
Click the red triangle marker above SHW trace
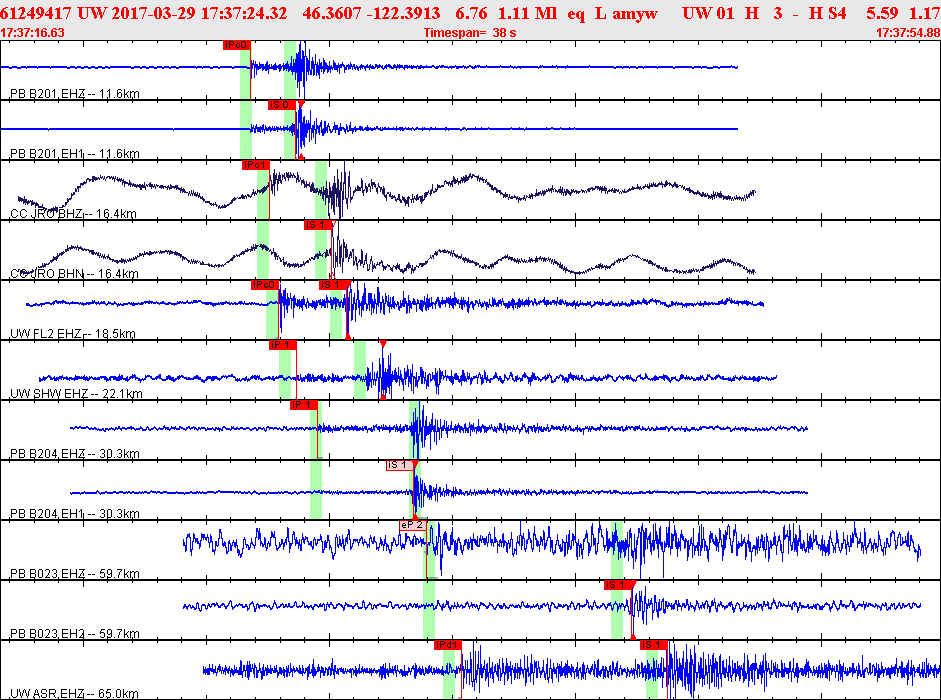pyautogui.click(x=383, y=343)
